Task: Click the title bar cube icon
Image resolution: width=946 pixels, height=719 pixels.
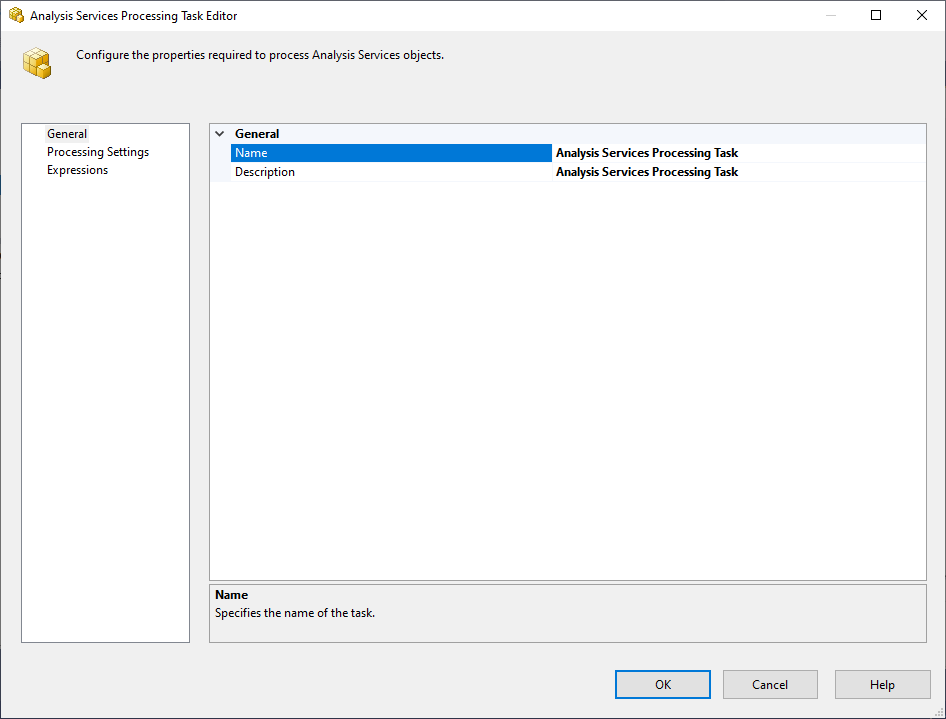Action: 16,16
